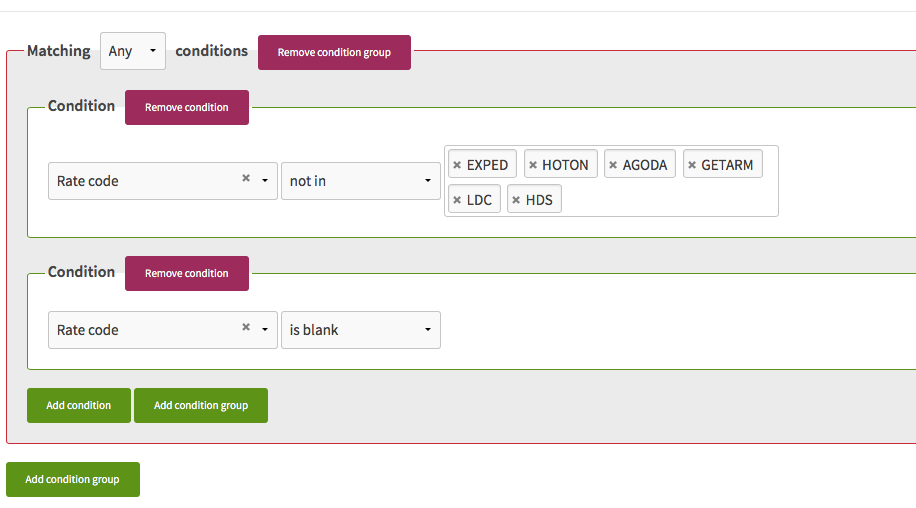
Task: Click Remove condition group button
Action: (x=334, y=53)
